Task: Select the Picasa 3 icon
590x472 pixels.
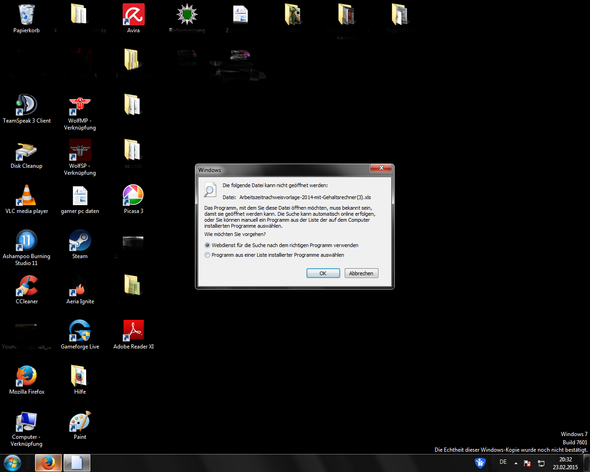Action: pyautogui.click(x=133, y=199)
